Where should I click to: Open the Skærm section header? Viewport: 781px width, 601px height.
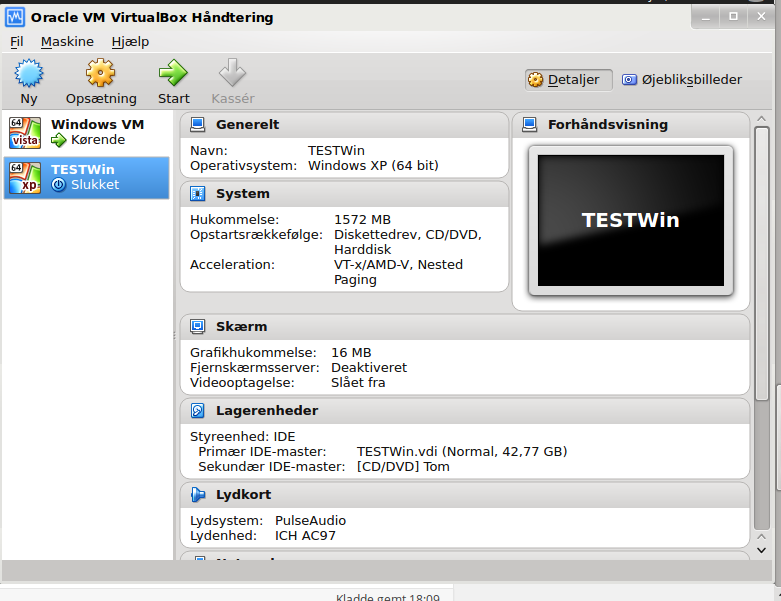tap(465, 327)
